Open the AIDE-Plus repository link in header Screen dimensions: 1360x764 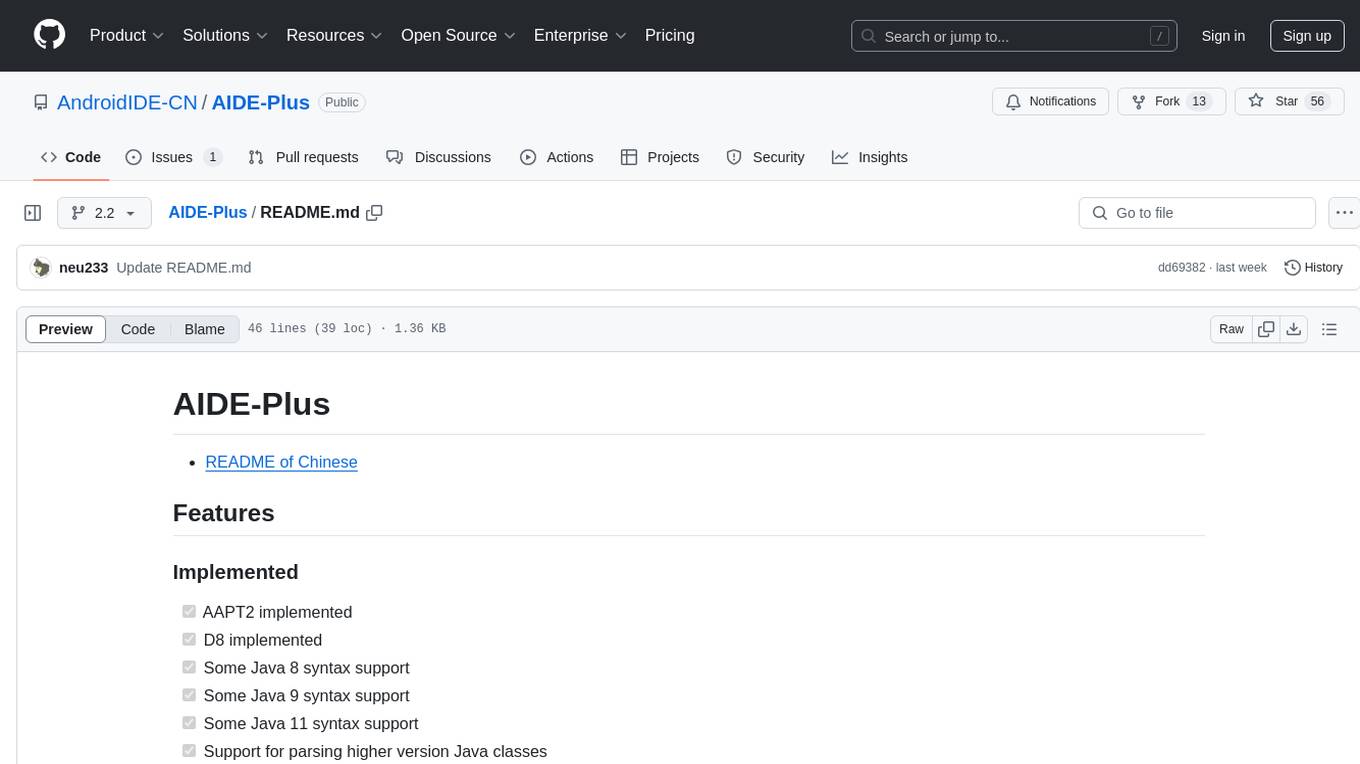point(260,102)
